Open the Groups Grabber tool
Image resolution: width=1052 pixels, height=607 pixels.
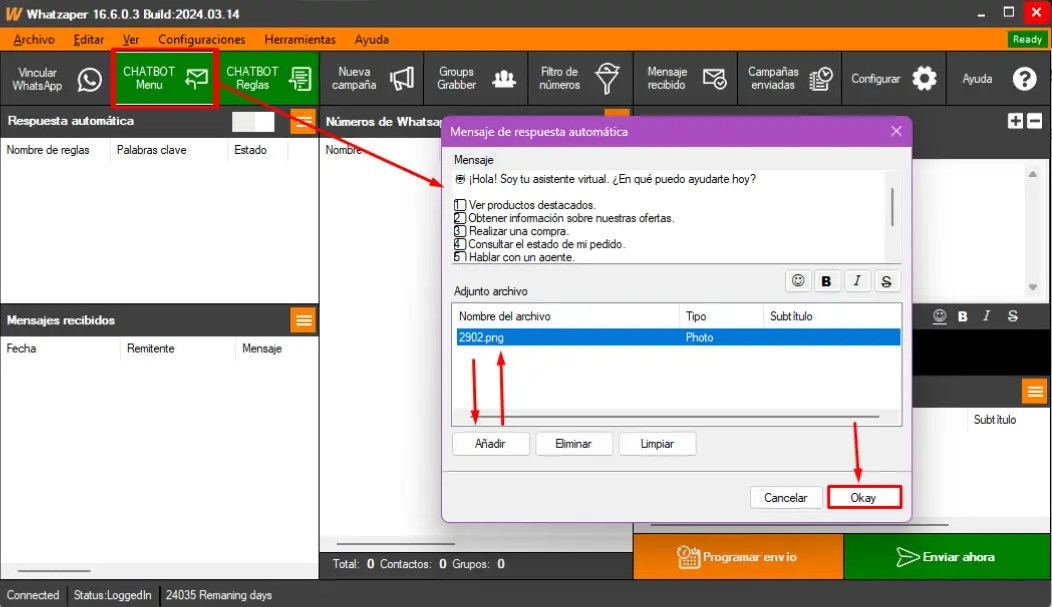475,78
